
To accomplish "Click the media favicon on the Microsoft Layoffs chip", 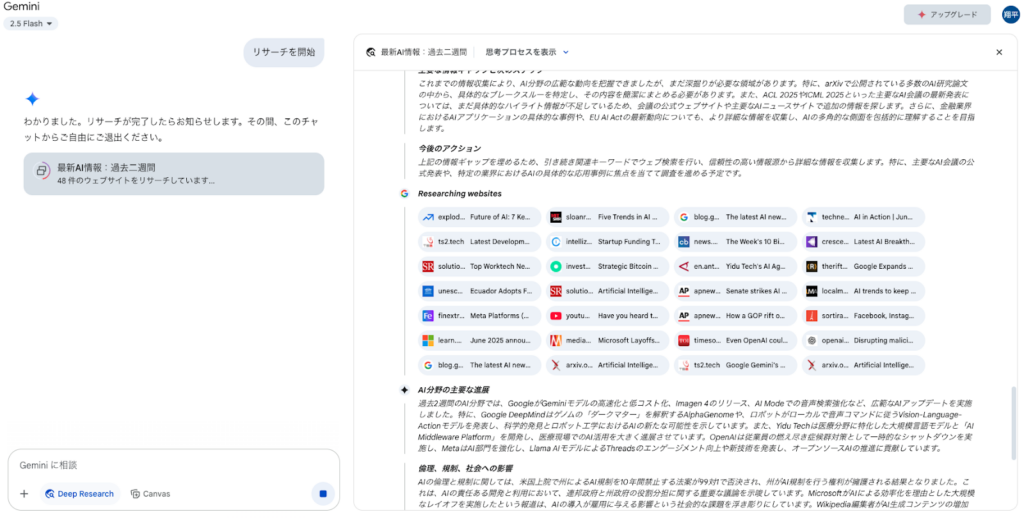I will click(556, 341).
